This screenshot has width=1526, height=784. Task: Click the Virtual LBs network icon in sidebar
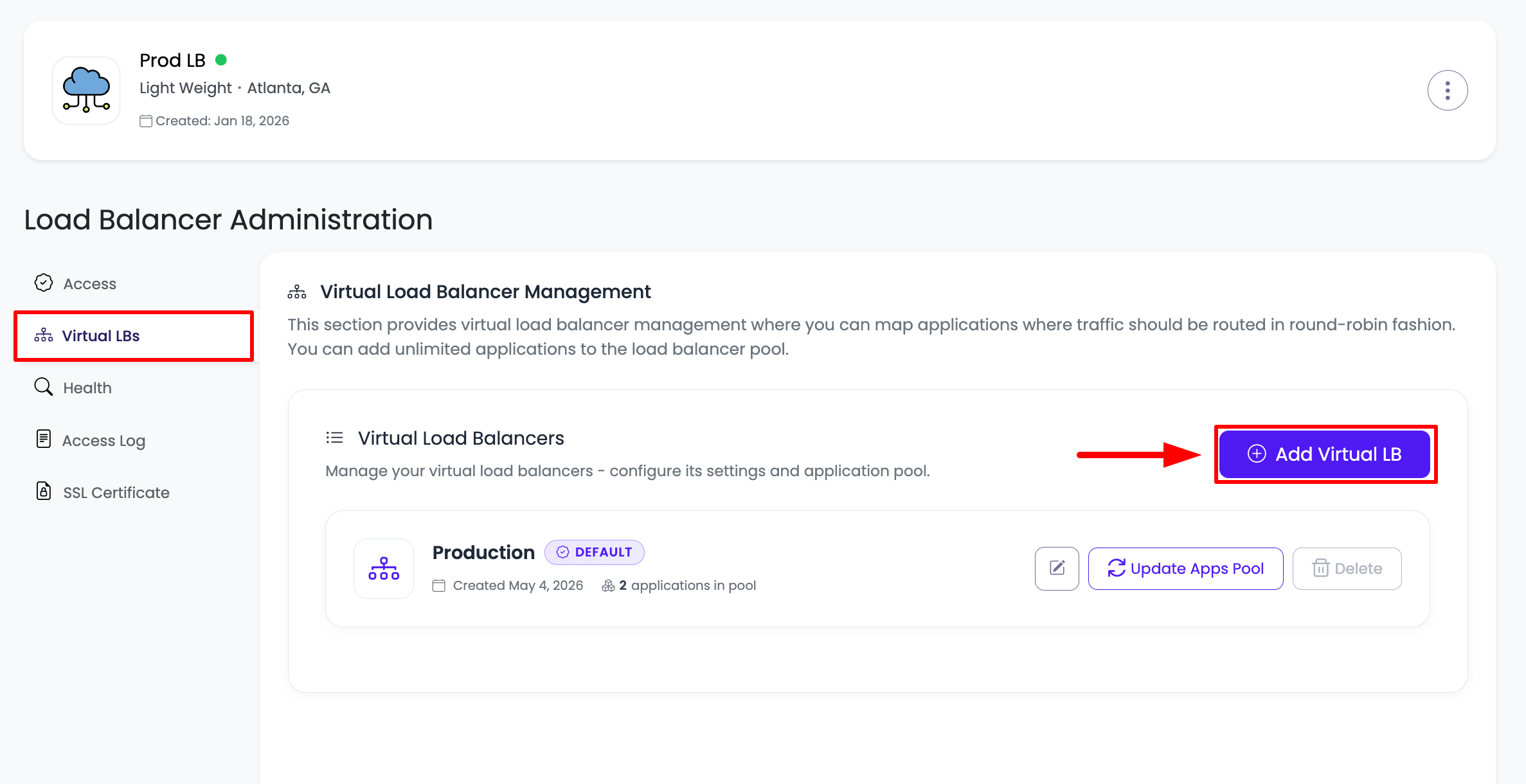tap(44, 335)
